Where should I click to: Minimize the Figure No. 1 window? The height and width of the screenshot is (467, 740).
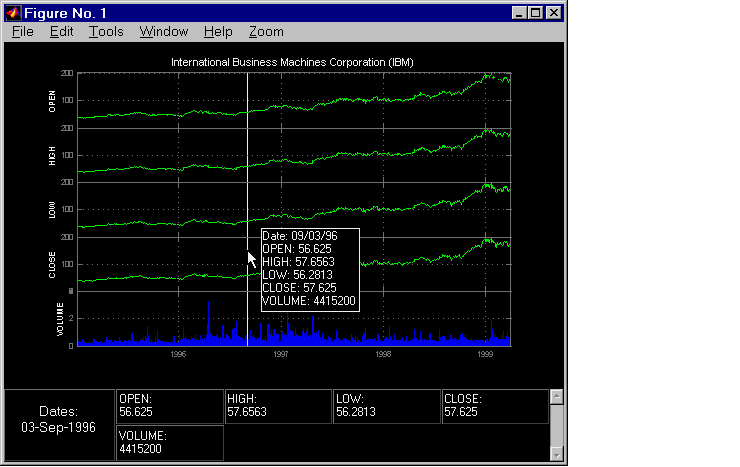(x=519, y=13)
